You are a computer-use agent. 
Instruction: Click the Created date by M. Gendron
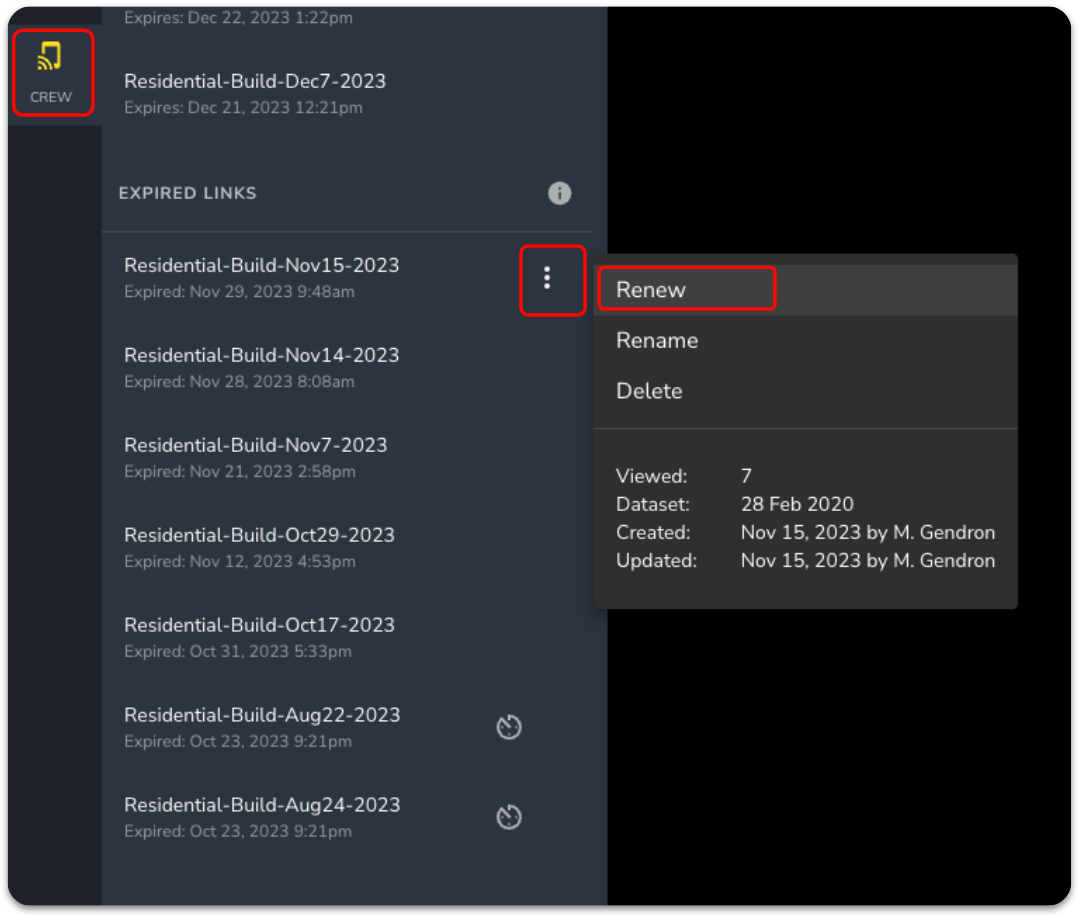(x=867, y=532)
